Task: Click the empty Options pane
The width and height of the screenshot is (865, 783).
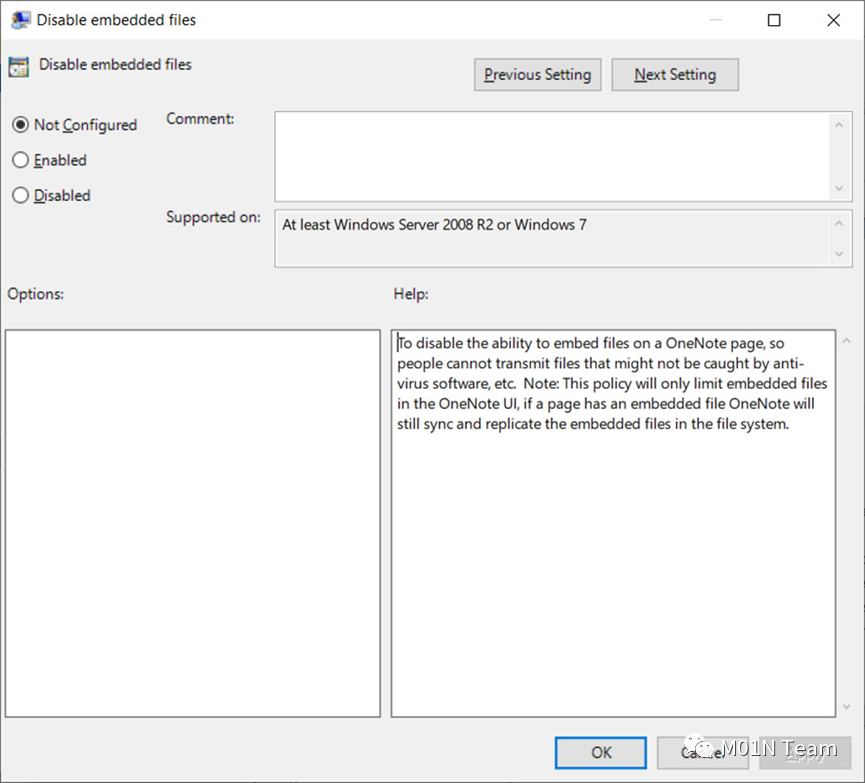Action: [x=193, y=523]
